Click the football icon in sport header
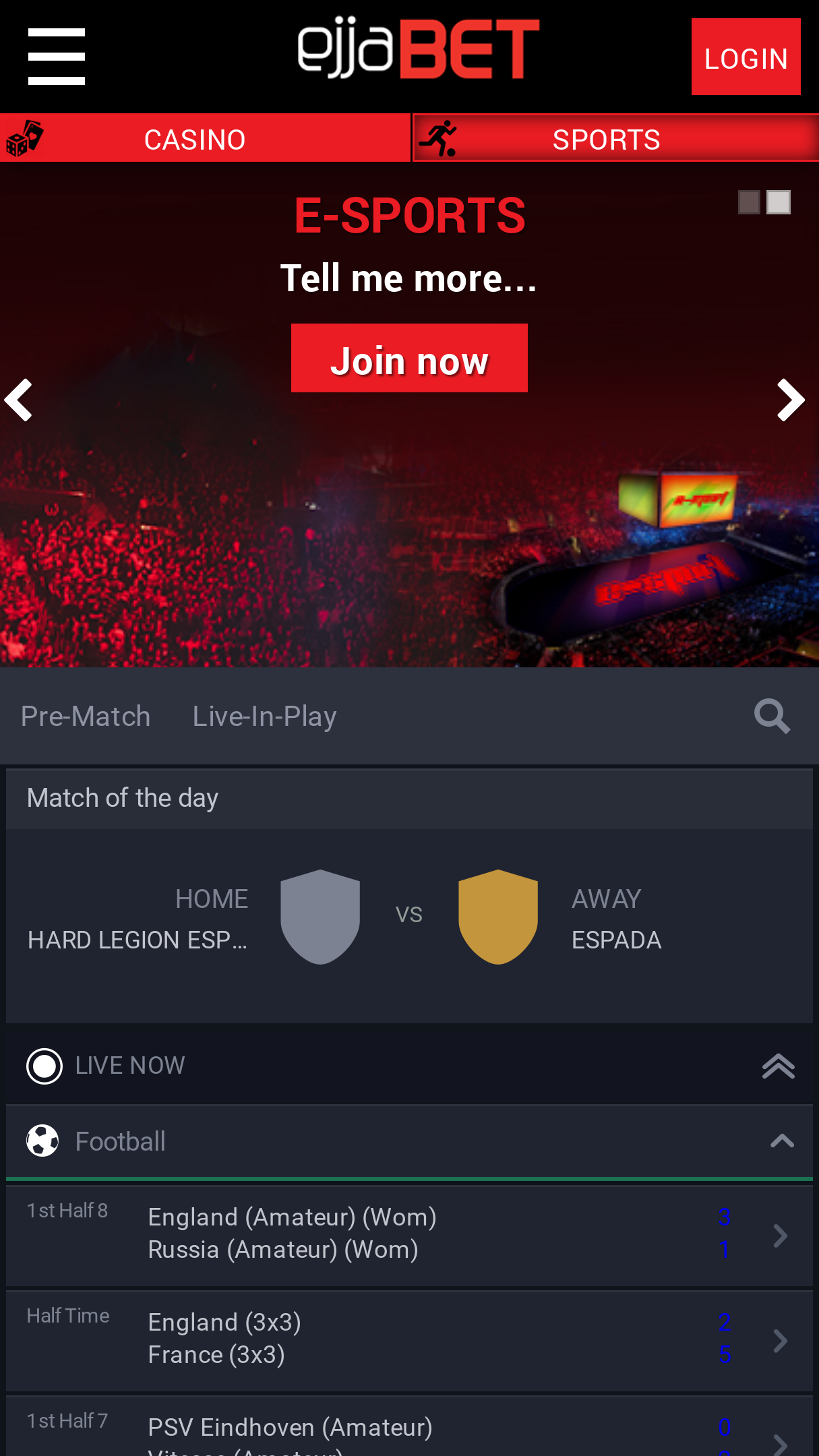The height and width of the screenshot is (1456, 819). [42, 1141]
